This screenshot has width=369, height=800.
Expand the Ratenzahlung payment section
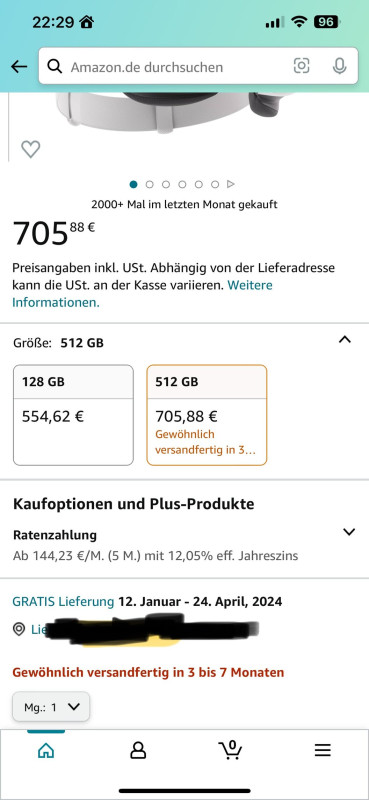[x=349, y=532]
